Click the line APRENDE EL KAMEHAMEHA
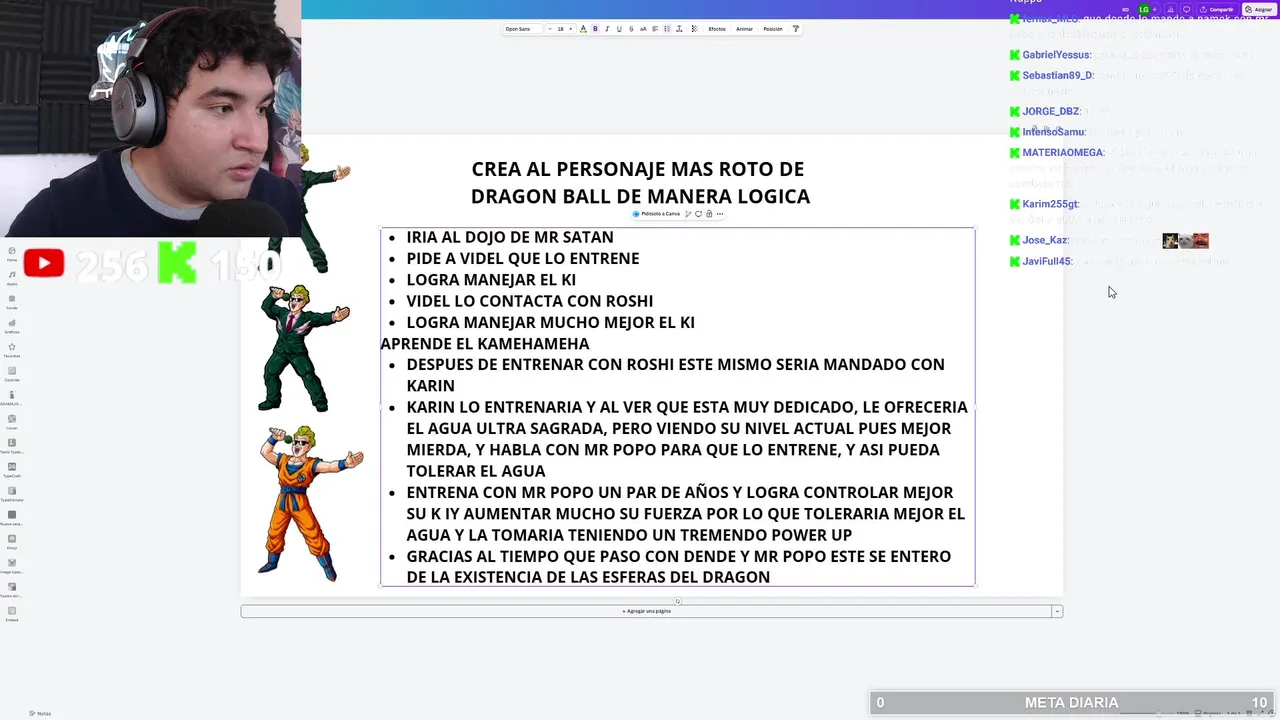The image size is (1280, 720). point(485,343)
